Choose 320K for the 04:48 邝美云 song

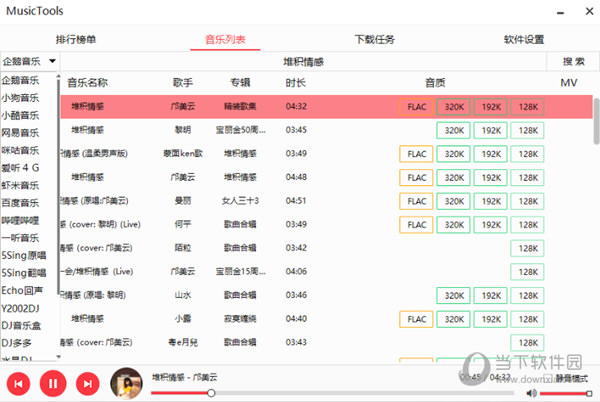pyautogui.click(x=453, y=178)
